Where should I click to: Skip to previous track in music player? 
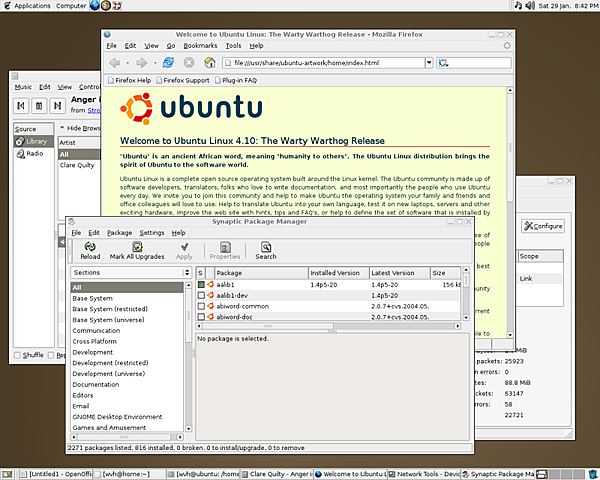point(21,106)
